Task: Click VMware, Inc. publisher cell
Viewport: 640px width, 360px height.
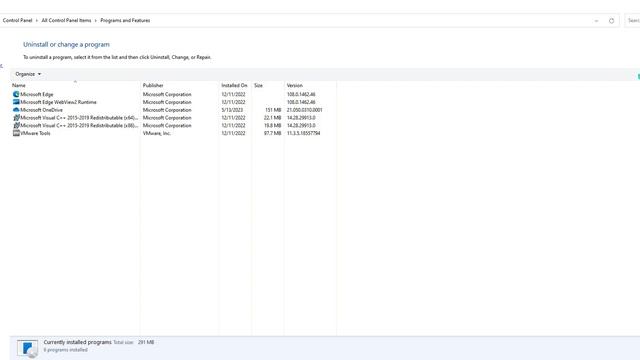Action: coord(157,133)
